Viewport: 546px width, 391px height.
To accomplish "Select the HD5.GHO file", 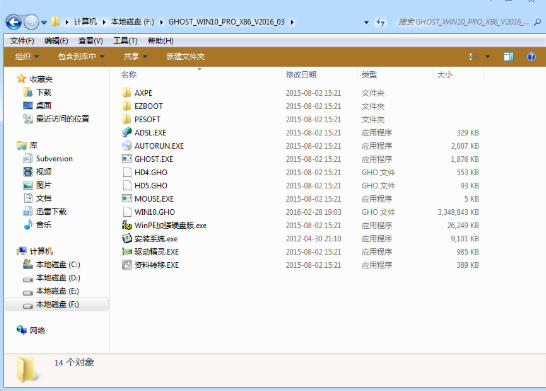I will point(151,186).
